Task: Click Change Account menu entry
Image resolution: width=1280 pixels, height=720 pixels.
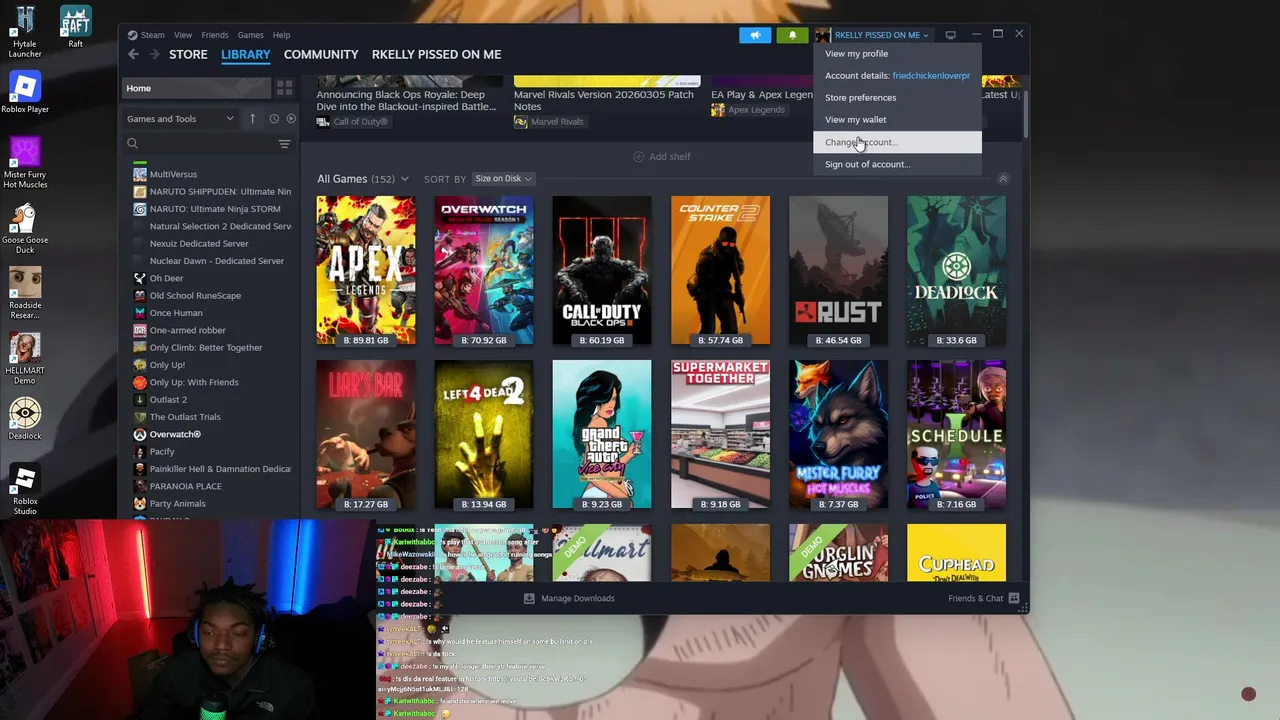Action: pyautogui.click(x=897, y=142)
